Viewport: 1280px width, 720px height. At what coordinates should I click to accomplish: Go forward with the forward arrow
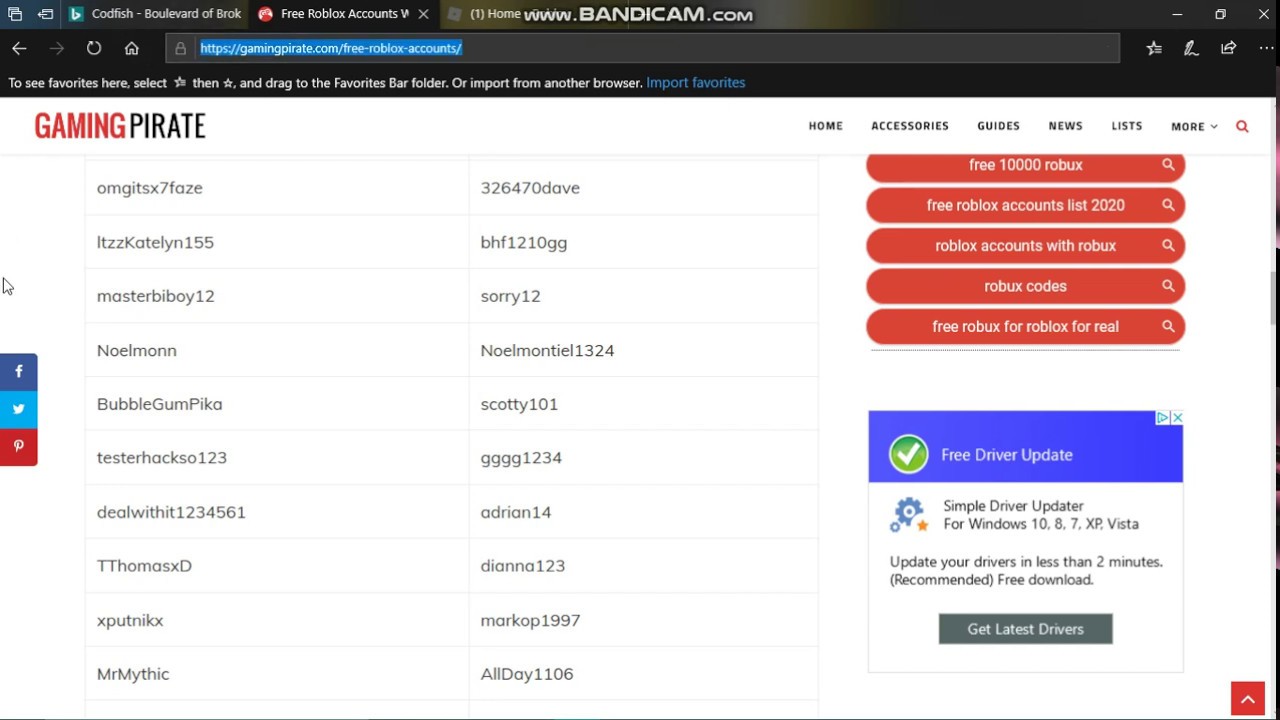pyautogui.click(x=57, y=48)
